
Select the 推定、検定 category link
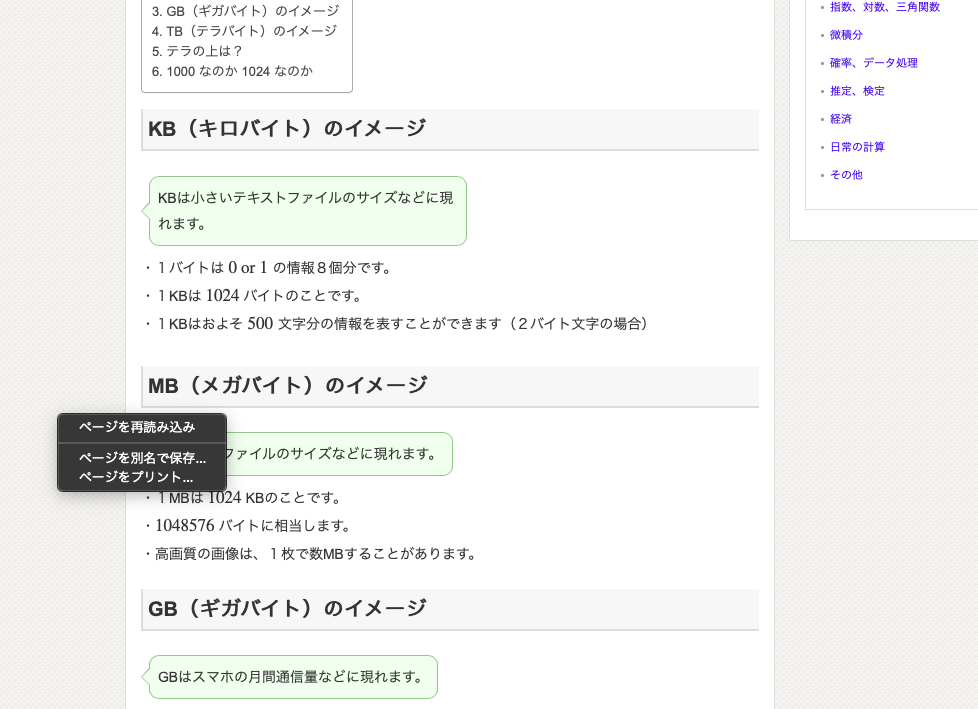(x=857, y=91)
